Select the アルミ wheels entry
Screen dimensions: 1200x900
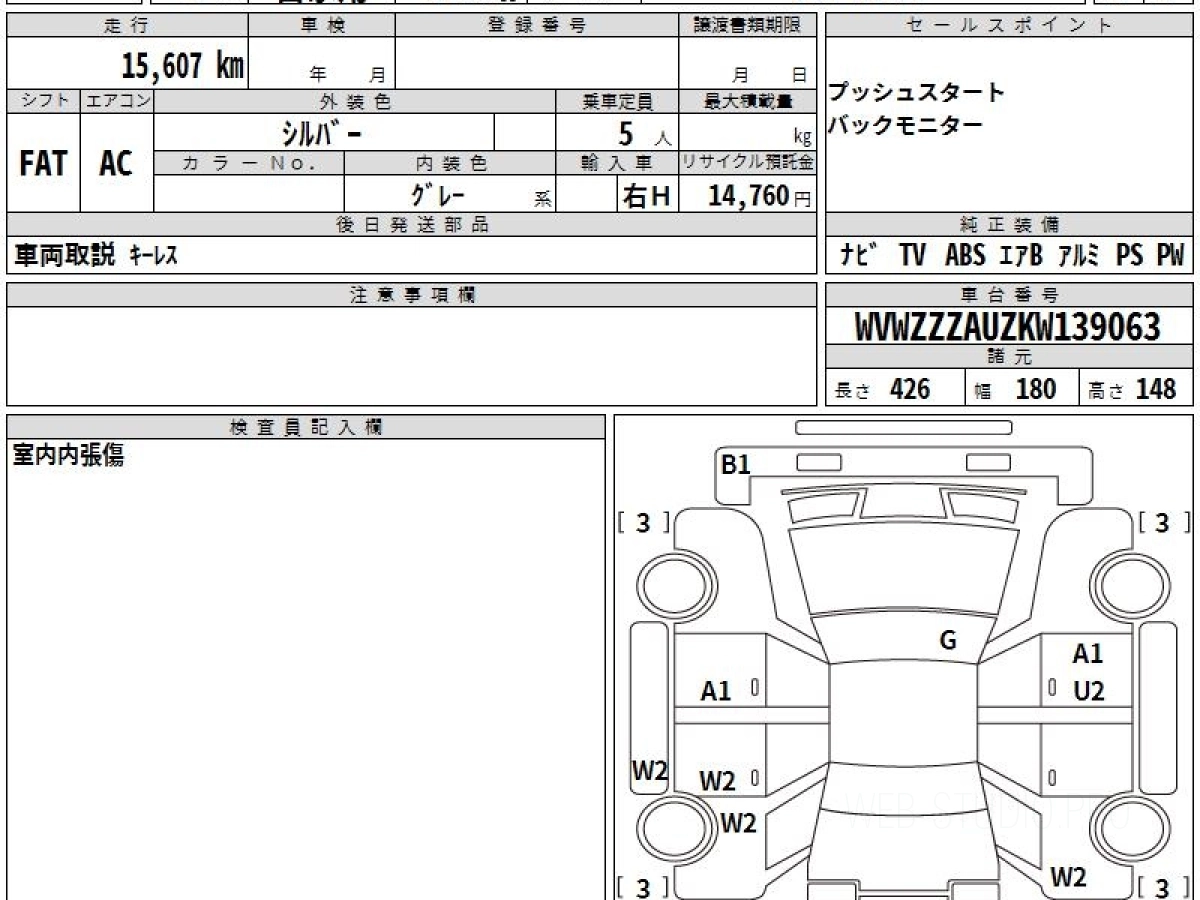point(1079,256)
